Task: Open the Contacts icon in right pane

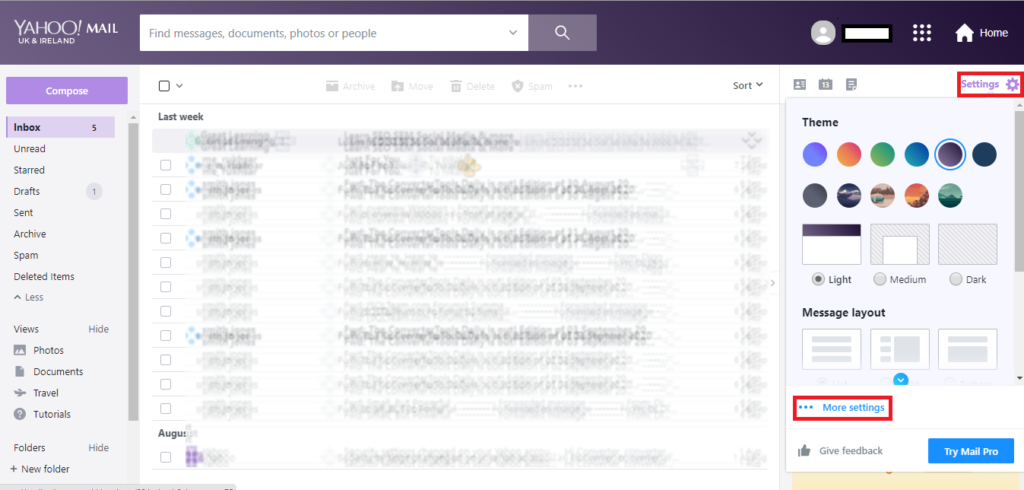Action: pos(800,85)
